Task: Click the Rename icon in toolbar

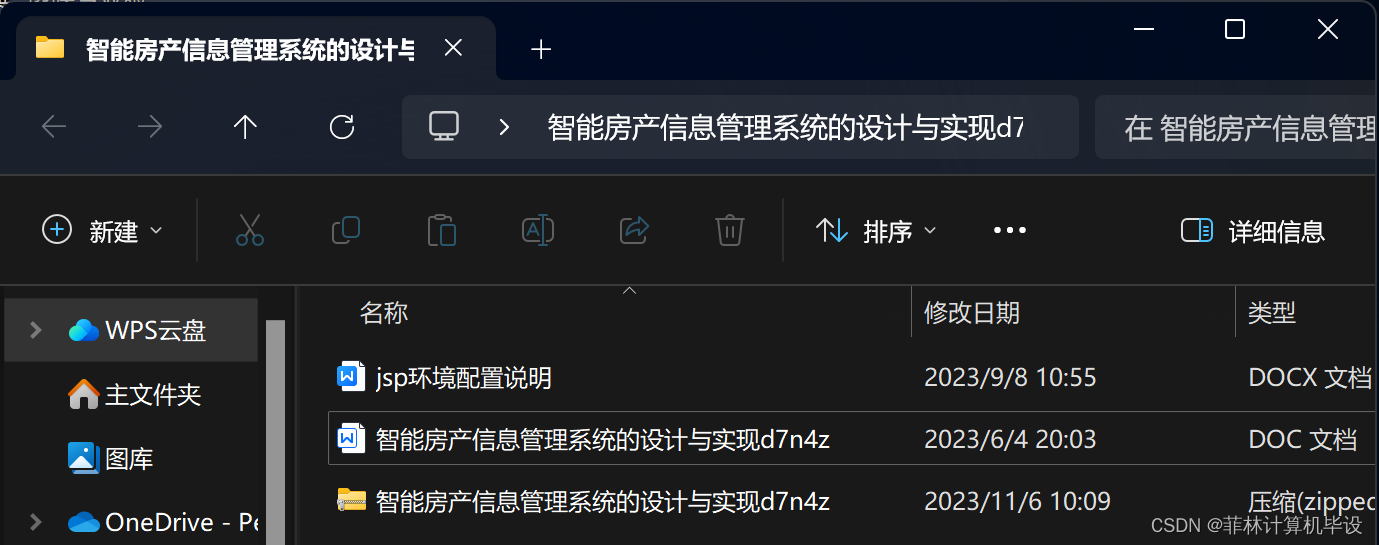Action: tap(538, 230)
